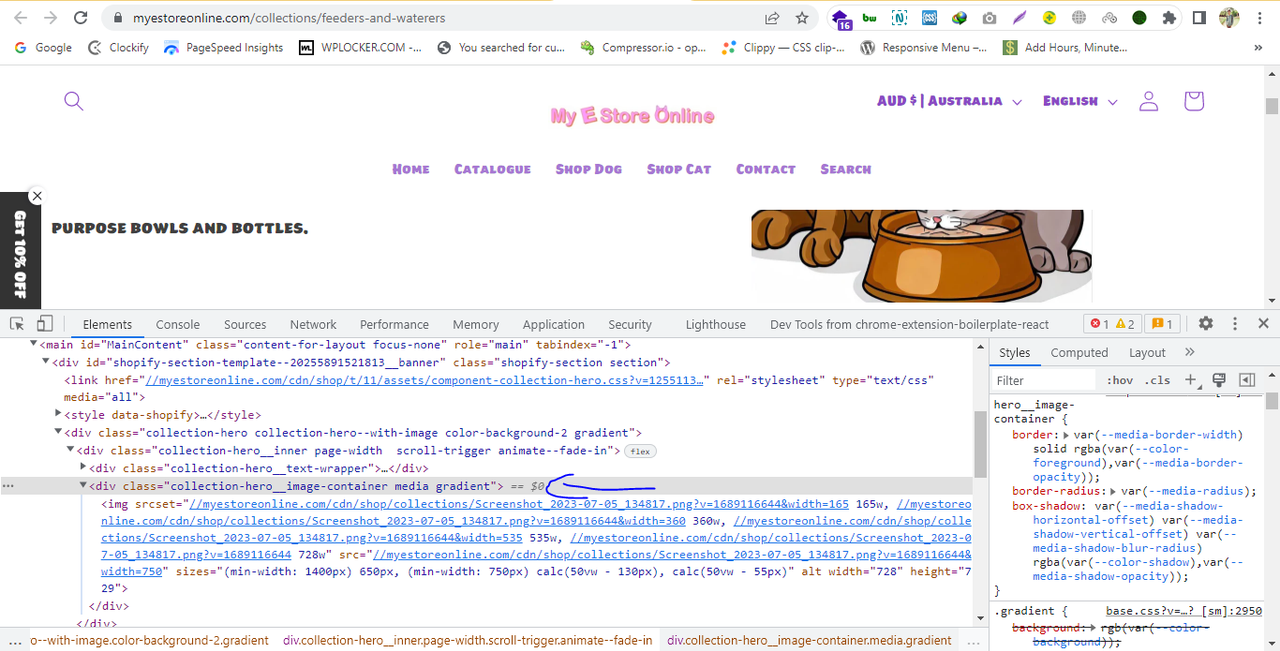Screen dimensions: 1280x651
Task: Open the Performance tab
Action: pos(394,324)
